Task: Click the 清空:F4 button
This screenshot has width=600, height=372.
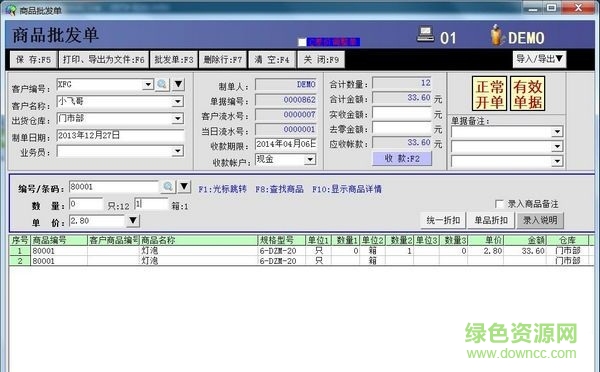Action: point(272,60)
